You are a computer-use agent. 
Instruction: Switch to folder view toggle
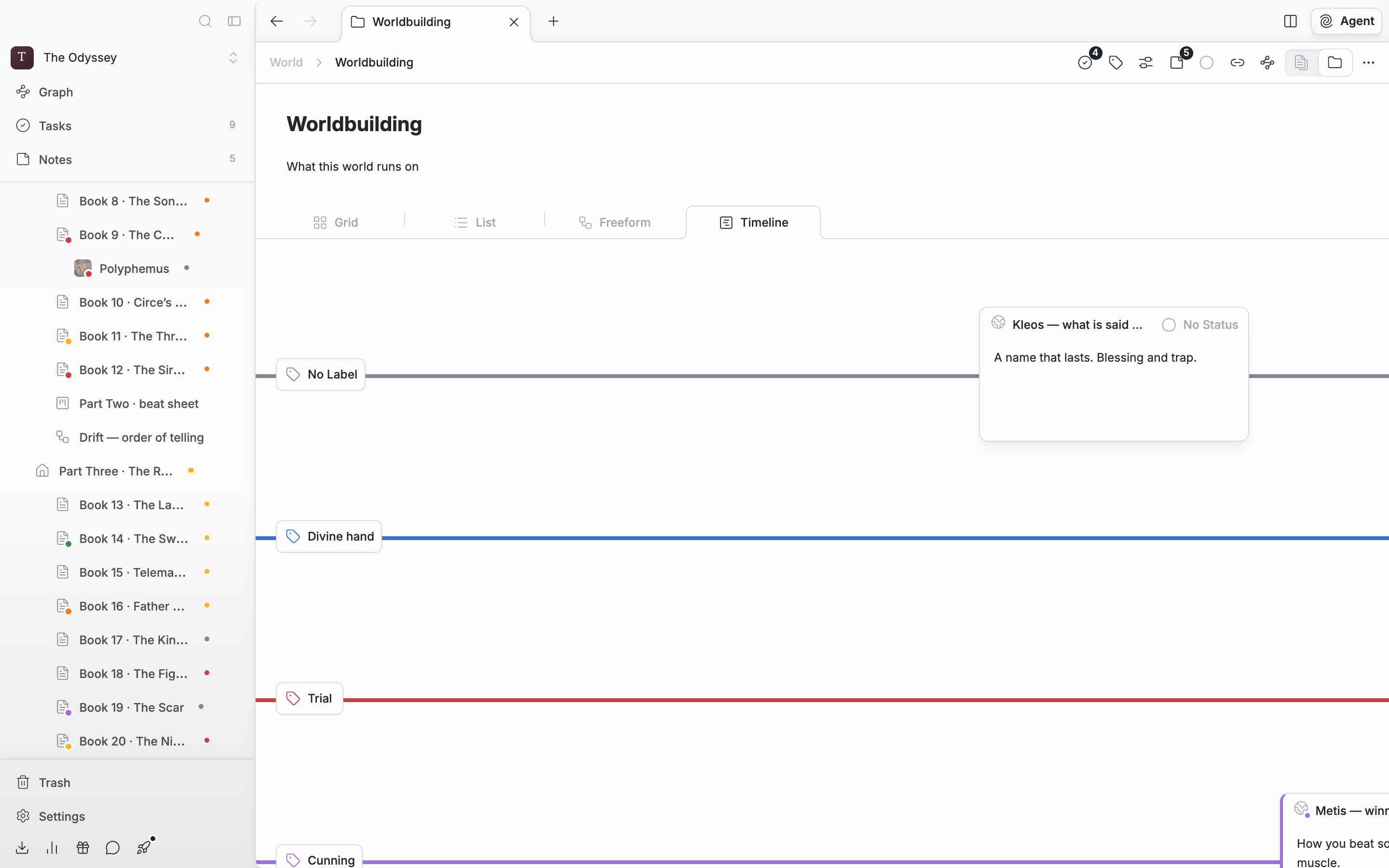click(x=1335, y=63)
